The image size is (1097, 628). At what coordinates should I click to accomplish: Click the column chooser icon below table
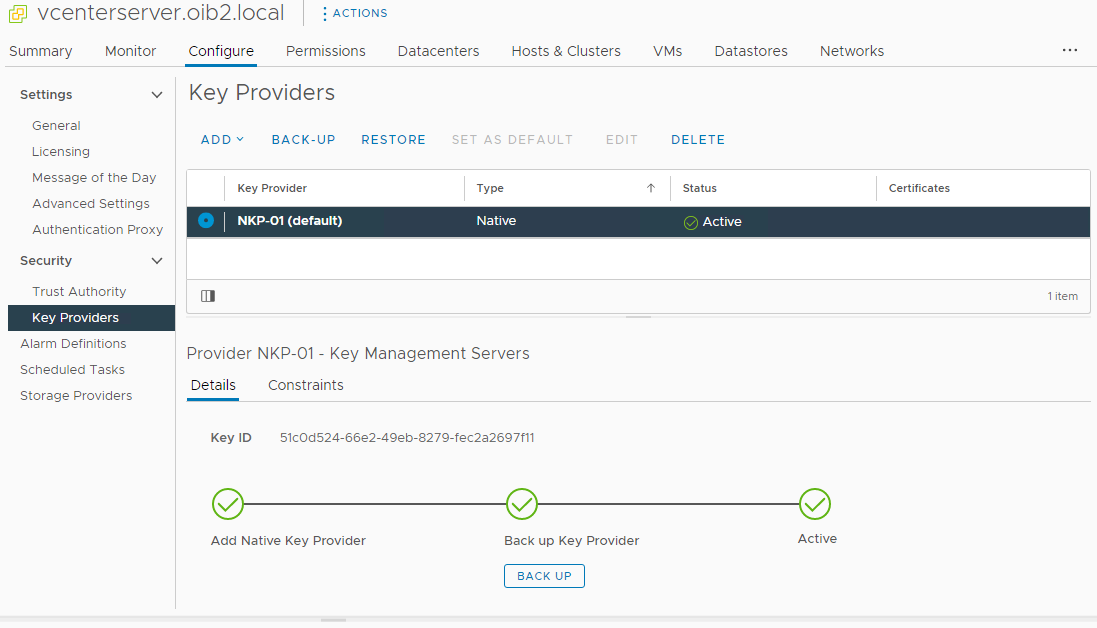[x=208, y=296]
